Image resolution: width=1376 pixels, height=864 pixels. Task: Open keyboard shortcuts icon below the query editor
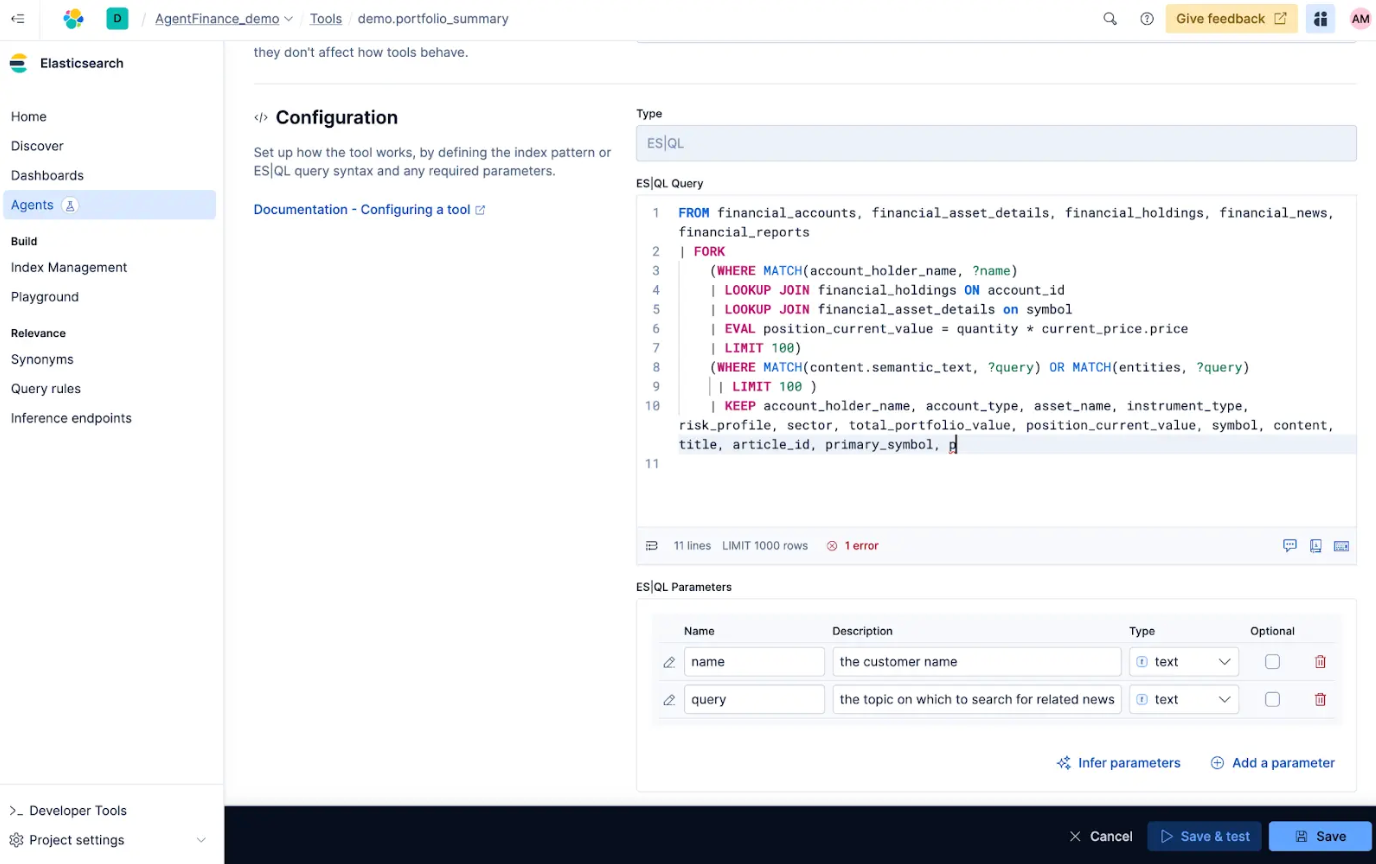click(1341, 545)
